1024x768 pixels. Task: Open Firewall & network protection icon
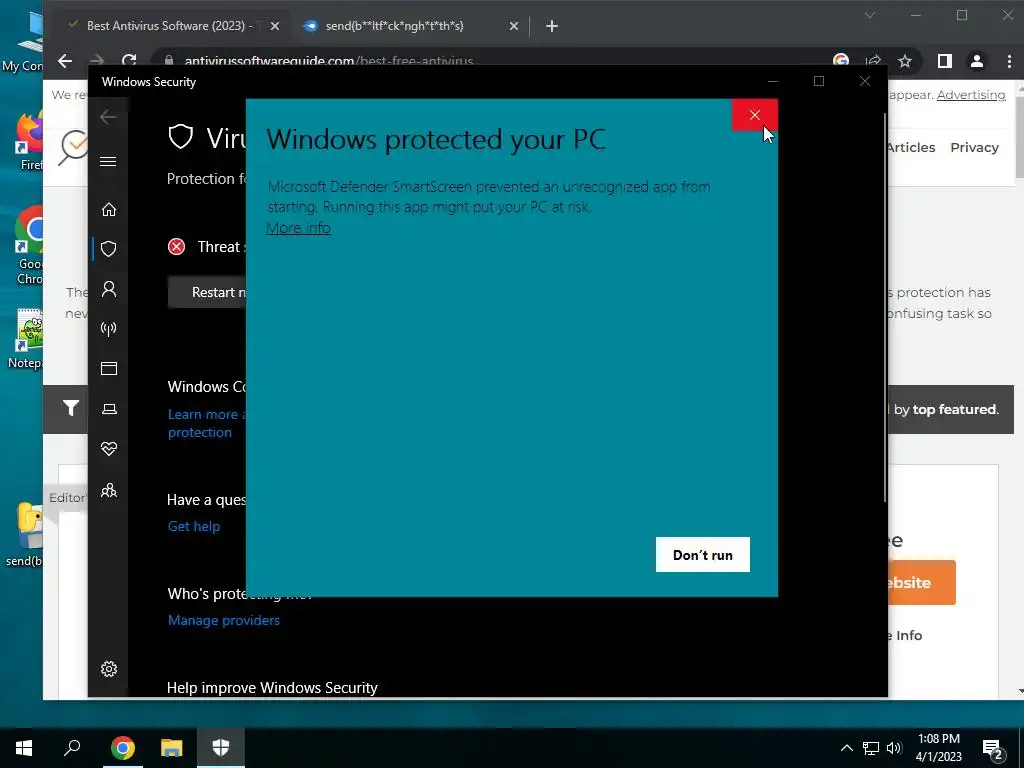[x=108, y=328]
